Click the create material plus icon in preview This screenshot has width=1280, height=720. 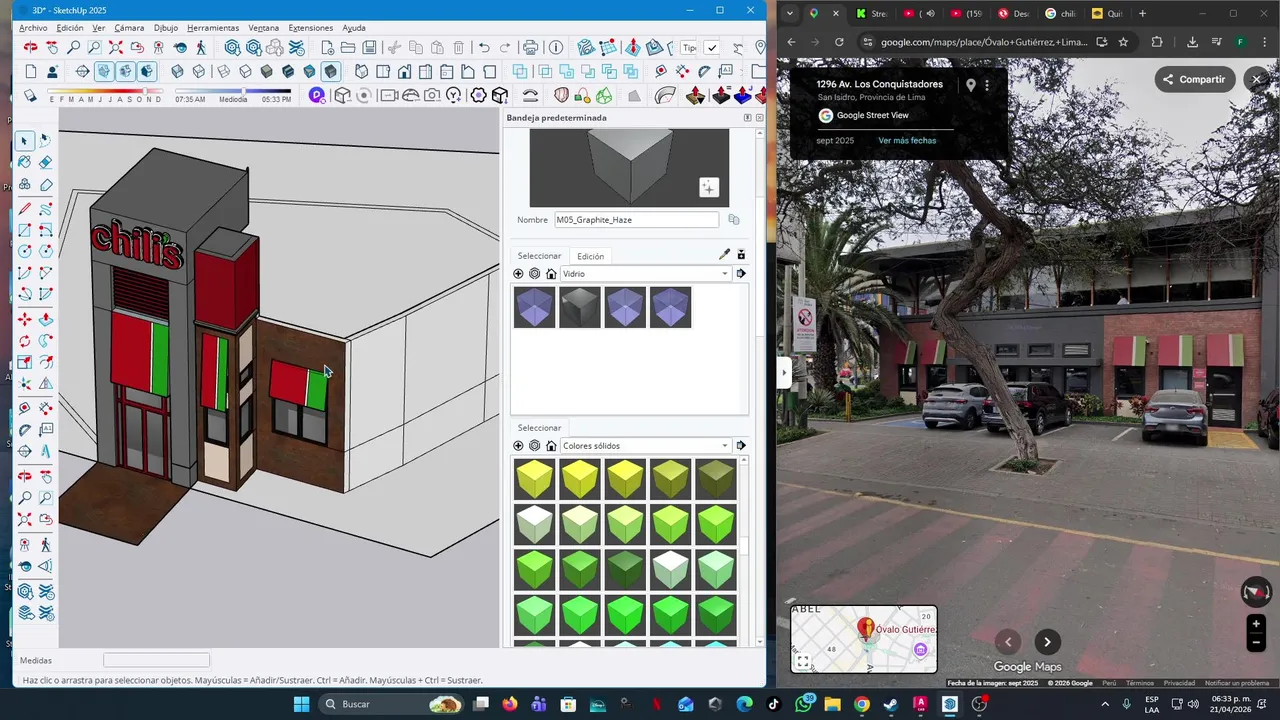click(x=708, y=187)
